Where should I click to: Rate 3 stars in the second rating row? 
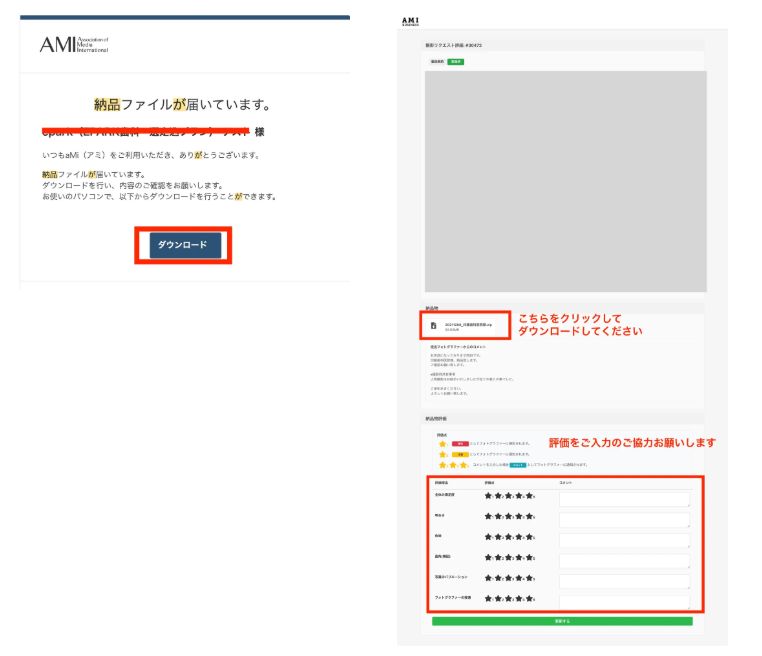509,517
